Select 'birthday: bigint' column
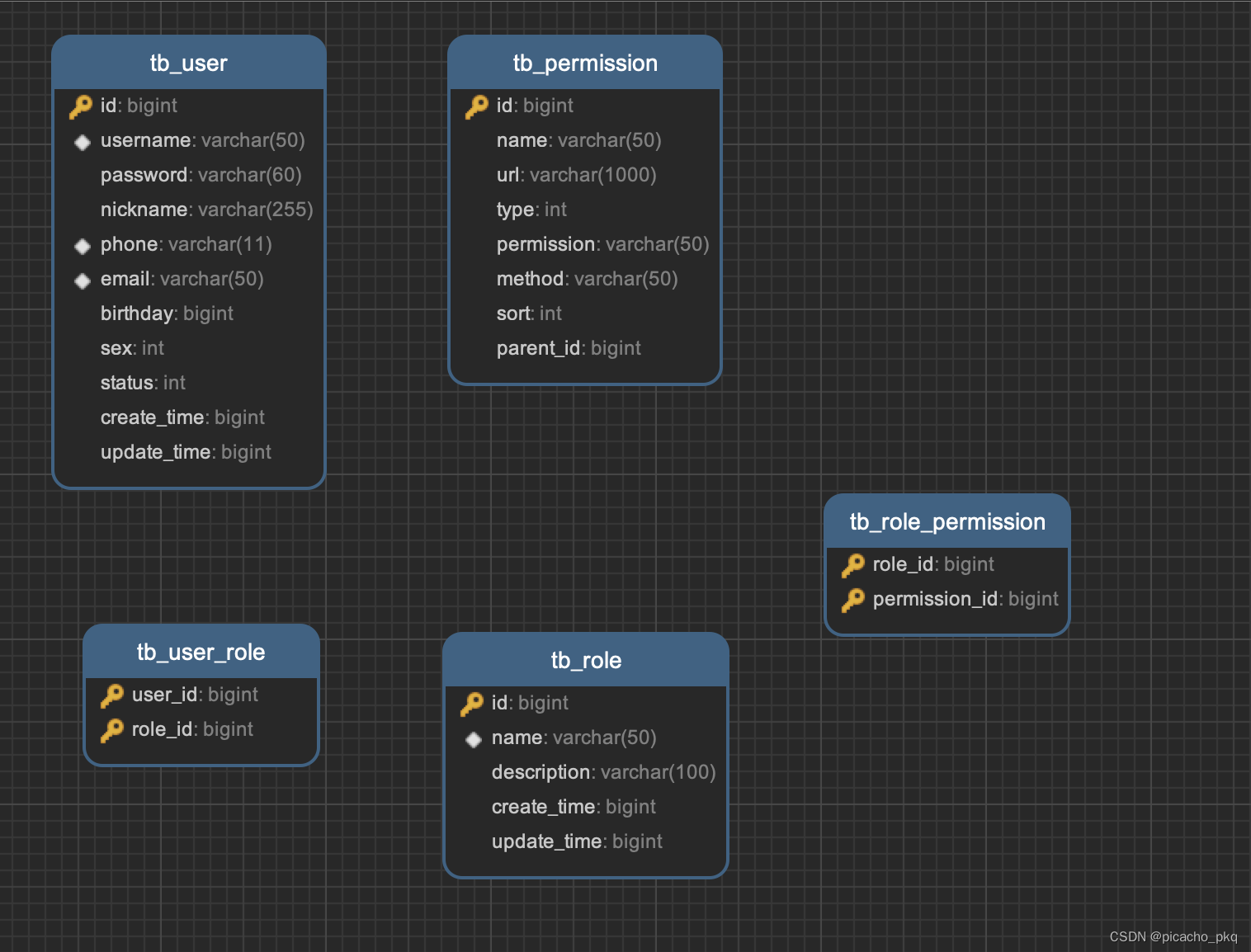 click(x=189, y=313)
